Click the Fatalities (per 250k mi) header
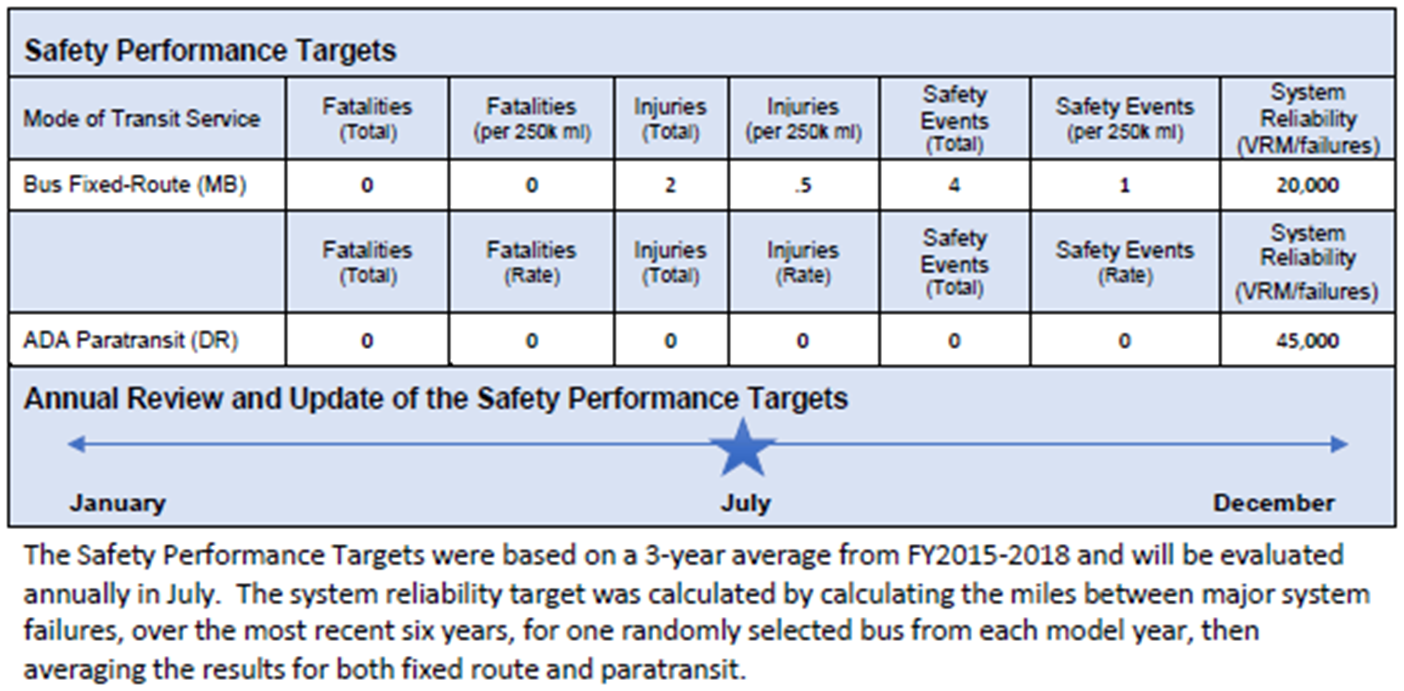The image size is (1404, 691). (531, 118)
